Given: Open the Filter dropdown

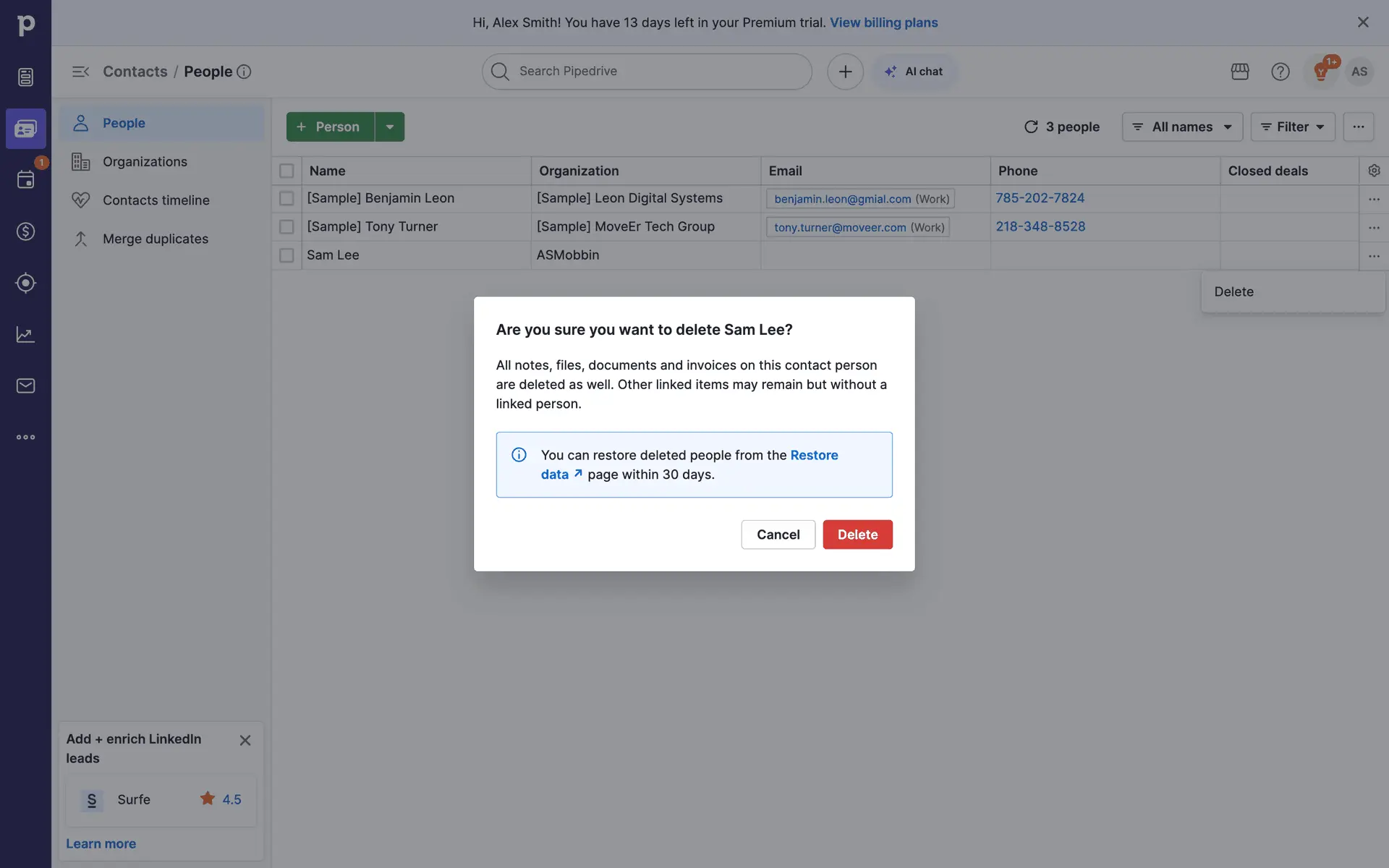Looking at the screenshot, I should (1292, 127).
